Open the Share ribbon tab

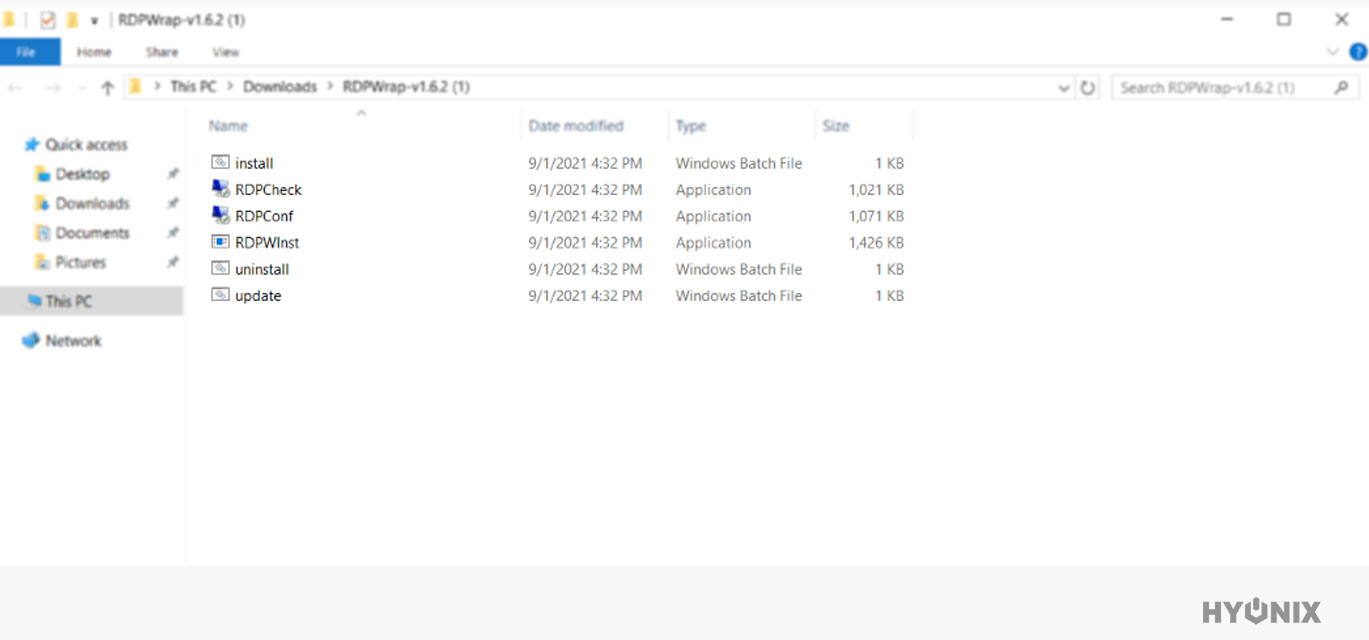162,52
